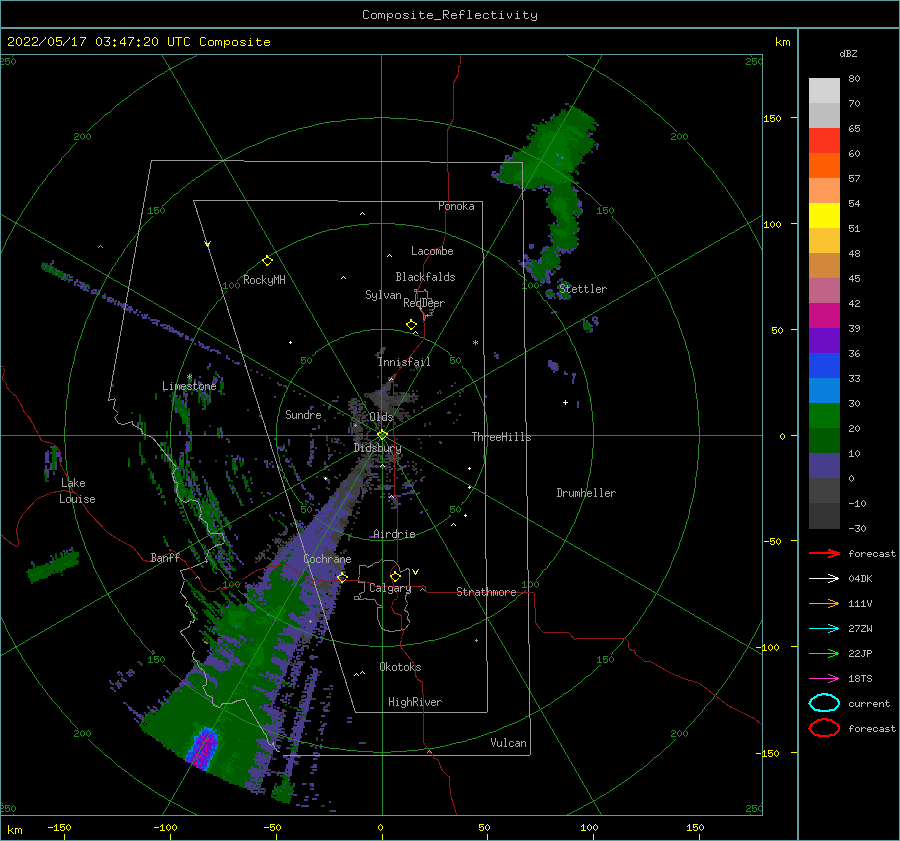Click the RockyMH label
The height and width of the screenshot is (841, 900).
(264, 280)
